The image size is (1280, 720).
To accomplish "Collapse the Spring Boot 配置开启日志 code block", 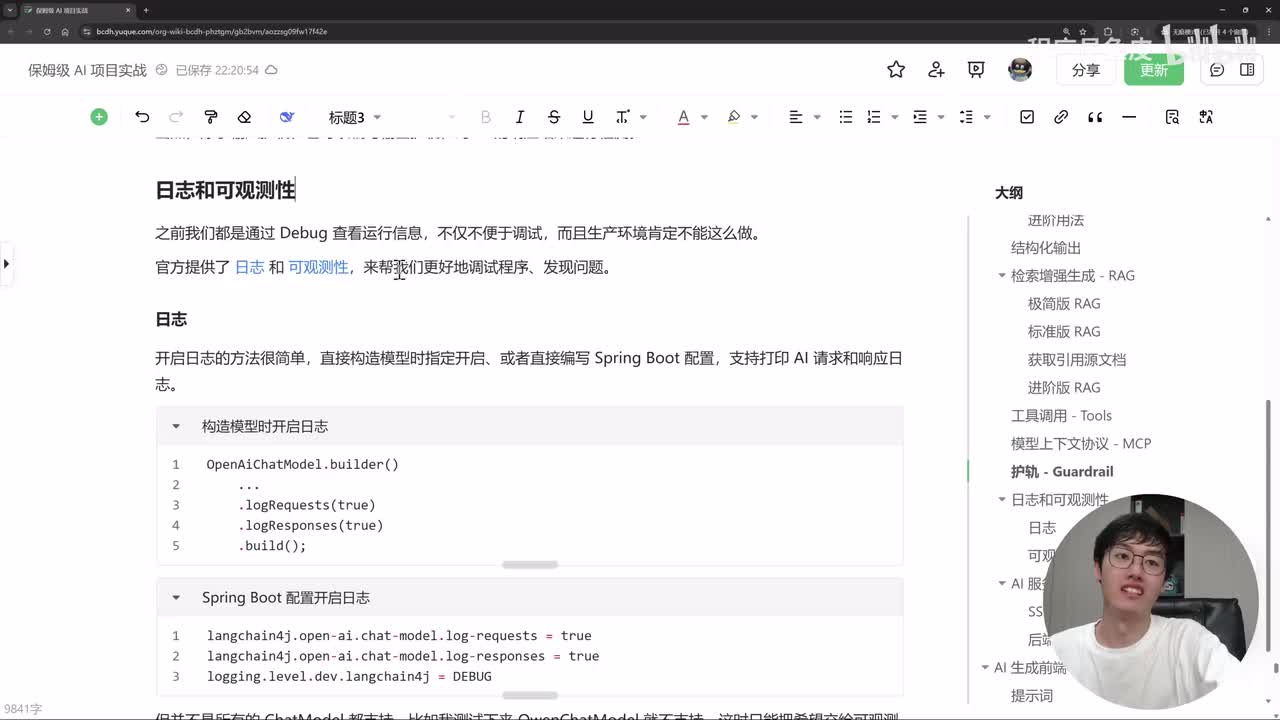I will pos(176,597).
